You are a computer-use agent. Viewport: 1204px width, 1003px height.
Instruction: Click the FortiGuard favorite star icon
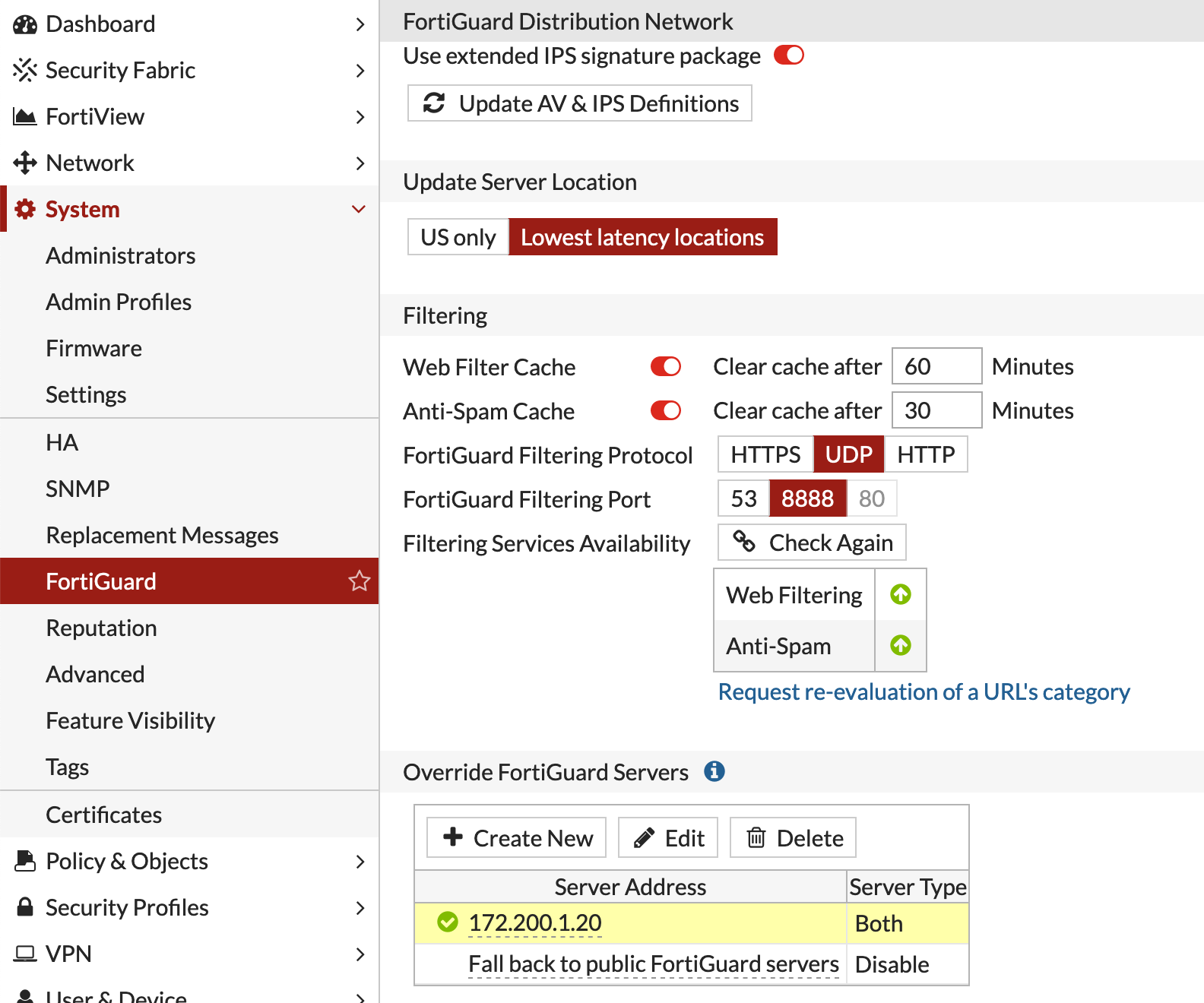(x=359, y=581)
